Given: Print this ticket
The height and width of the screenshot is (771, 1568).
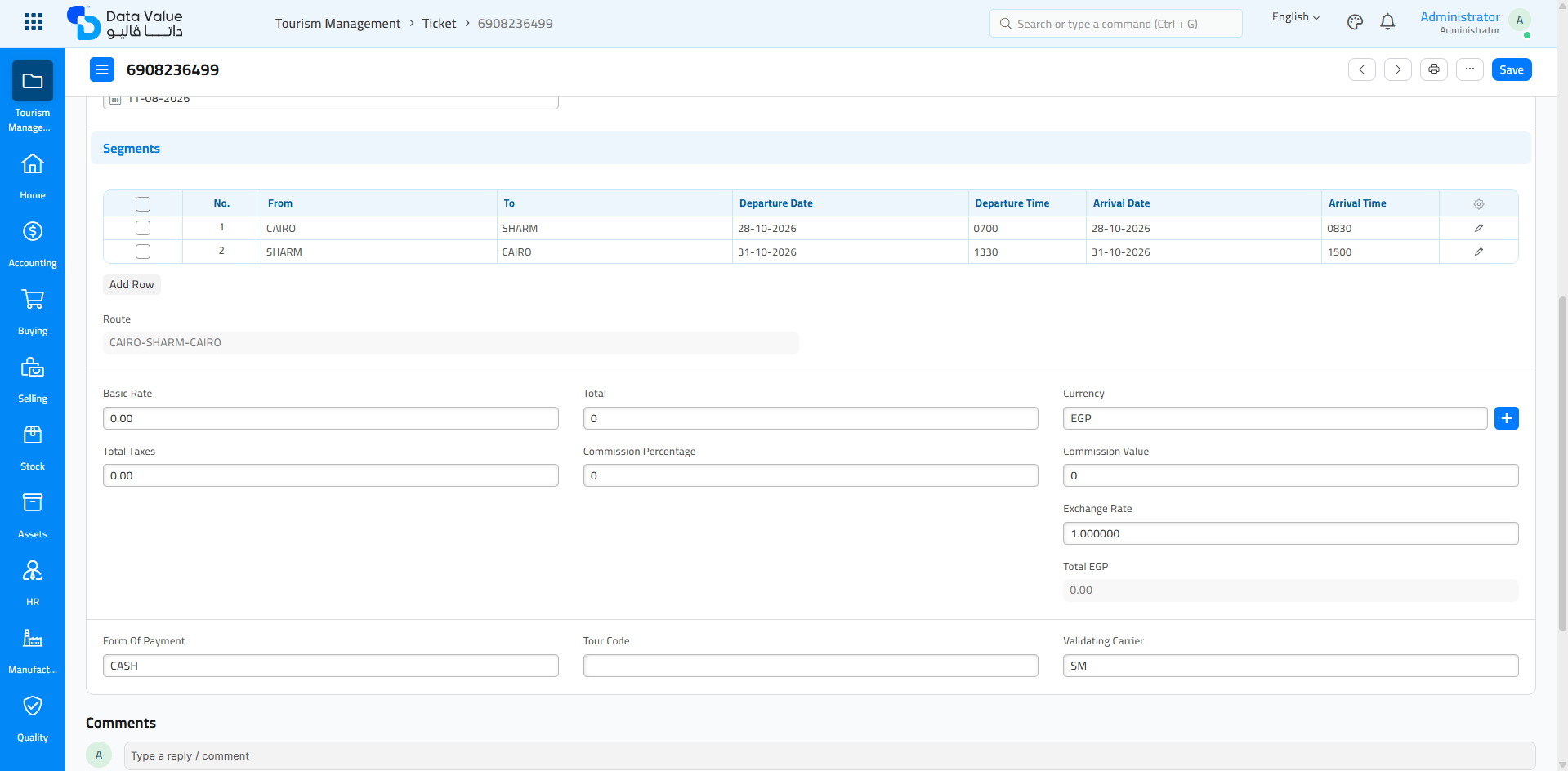Looking at the screenshot, I should (x=1434, y=69).
